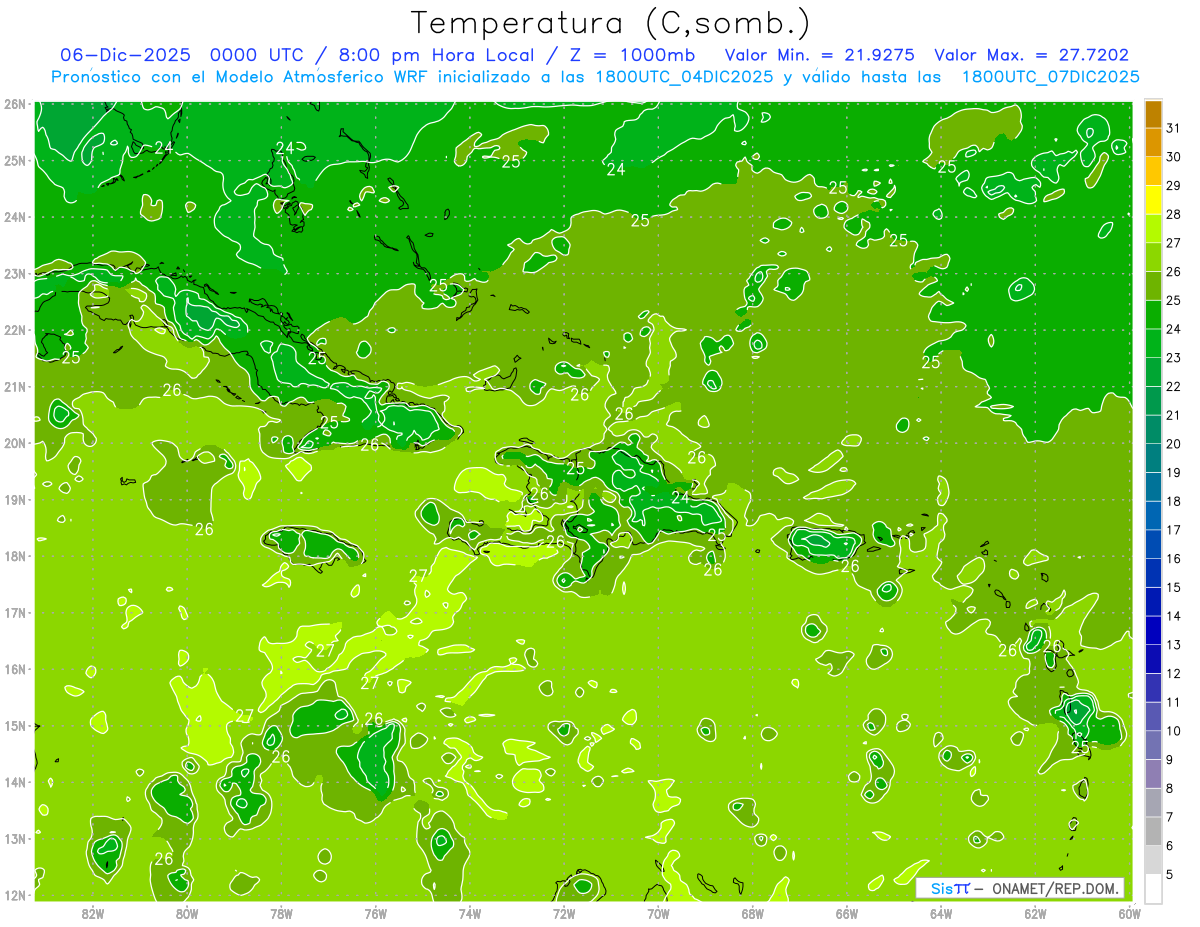Click the '25N' latitude axis label
The height and width of the screenshot is (927, 1200).
coord(15,160)
